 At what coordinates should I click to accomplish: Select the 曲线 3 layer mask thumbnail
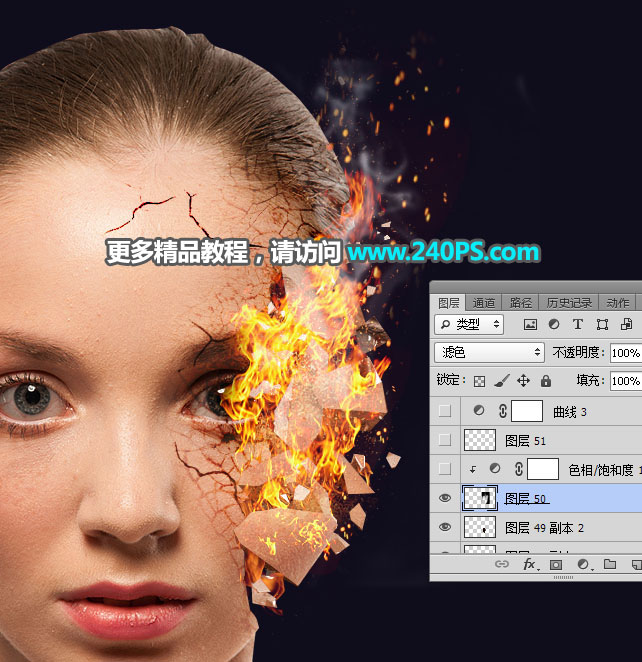(x=527, y=411)
